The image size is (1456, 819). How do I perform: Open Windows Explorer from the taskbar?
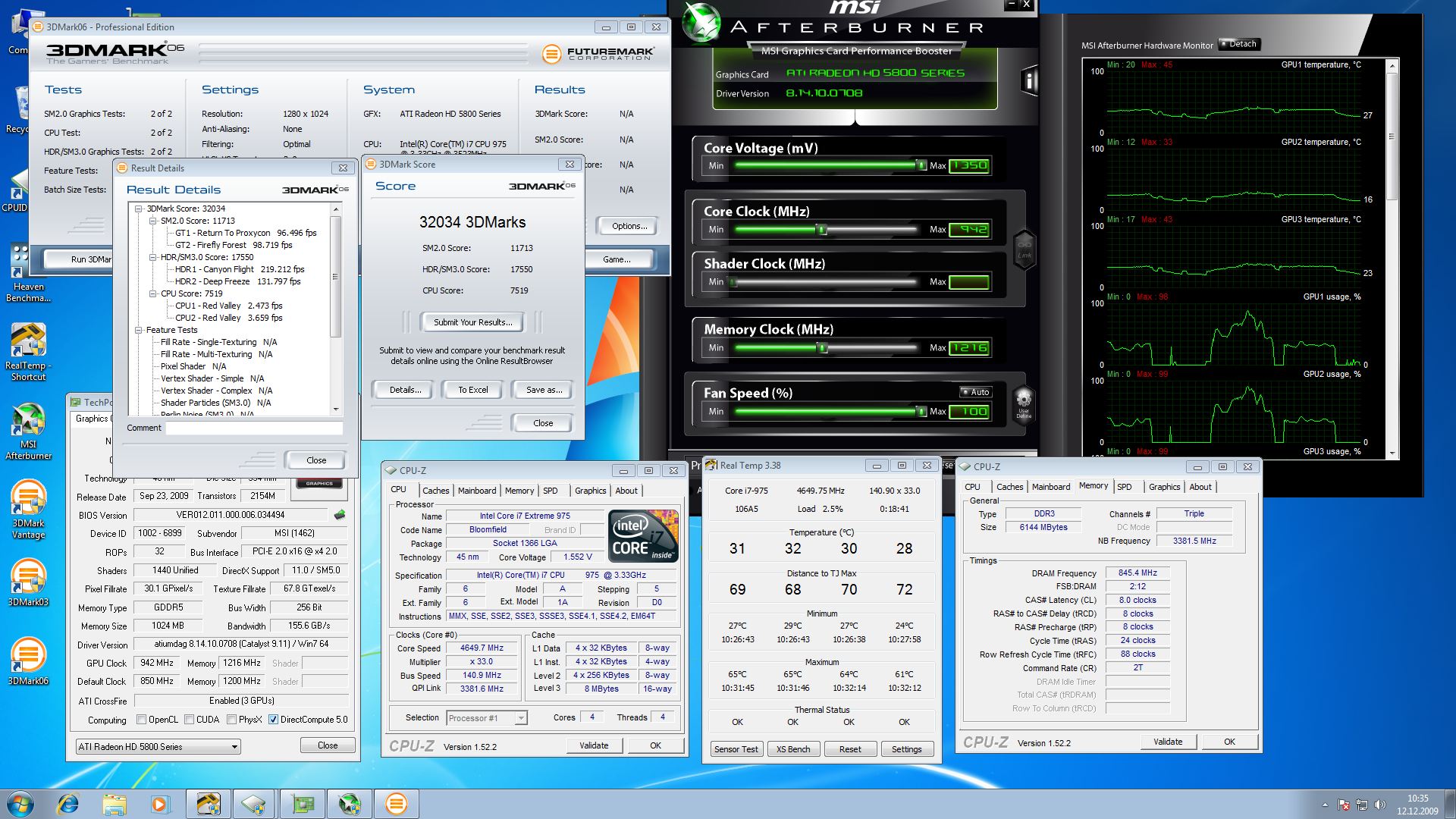click(115, 804)
